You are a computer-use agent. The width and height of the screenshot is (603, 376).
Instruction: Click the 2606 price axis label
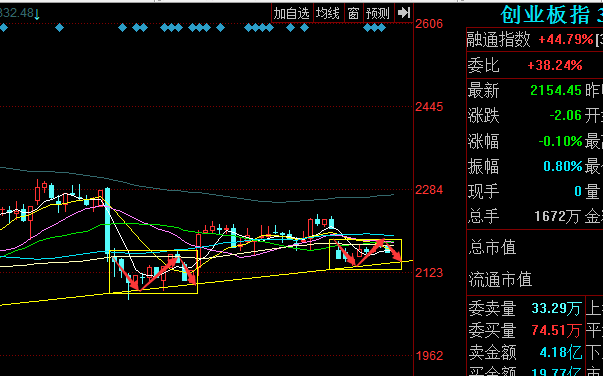tap(429, 24)
